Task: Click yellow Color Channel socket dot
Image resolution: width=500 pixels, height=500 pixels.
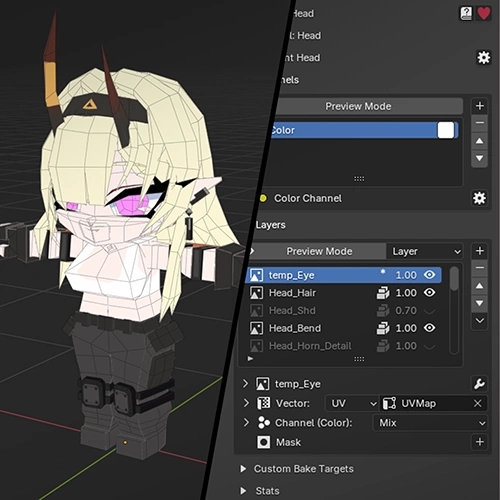Action: (263, 198)
